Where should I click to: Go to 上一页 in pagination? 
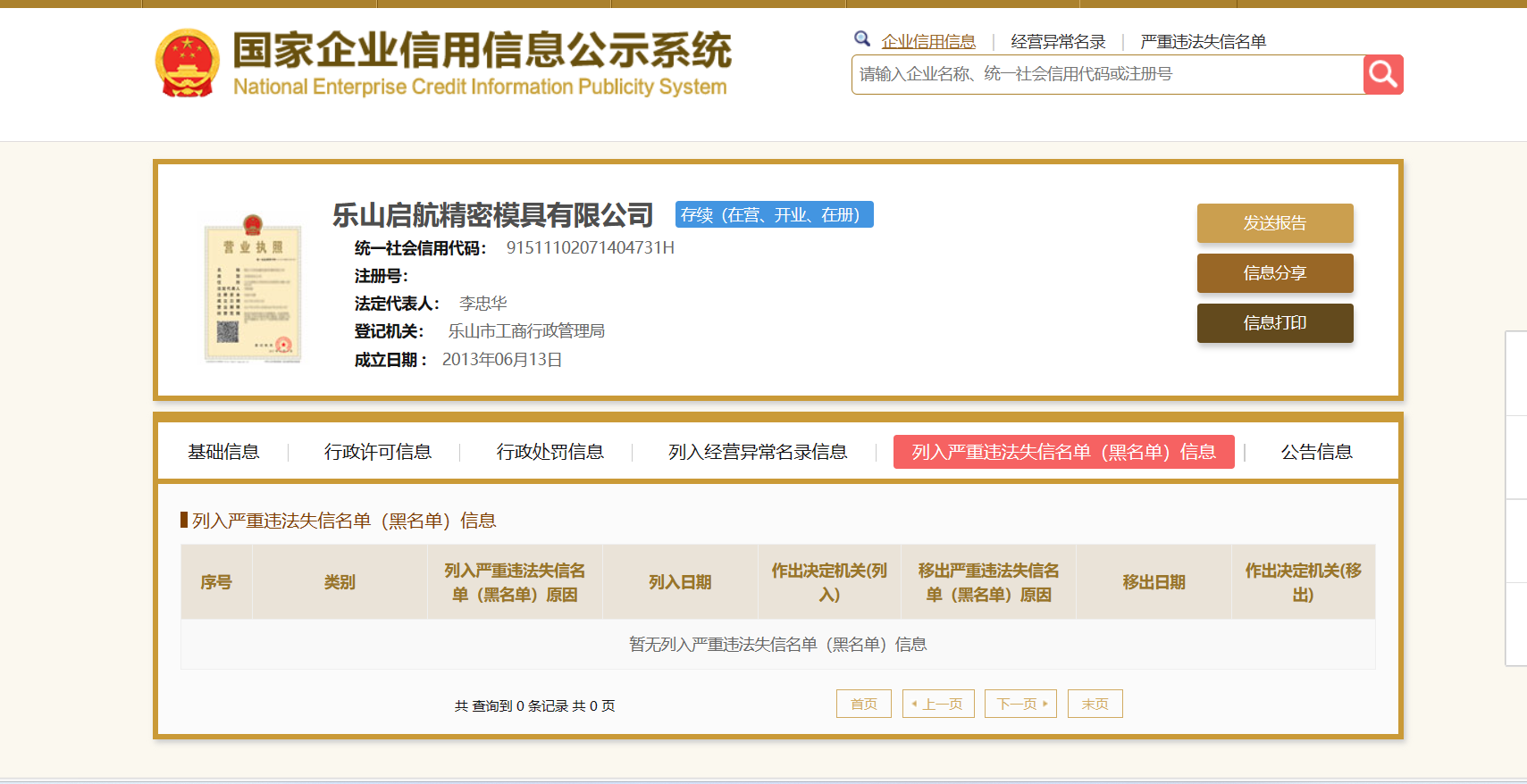pyautogui.click(x=938, y=704)
